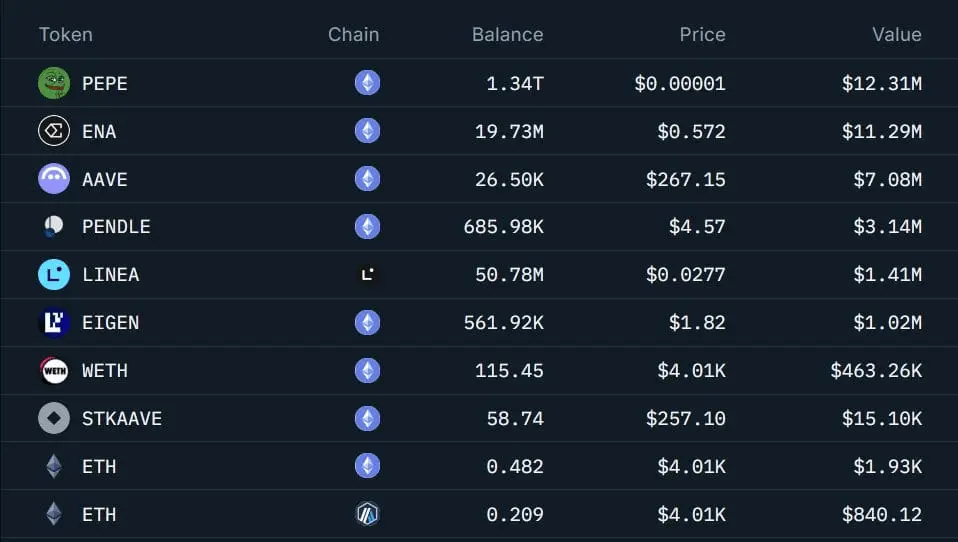Click the EIGEN token icon

(x=54, y=323)
